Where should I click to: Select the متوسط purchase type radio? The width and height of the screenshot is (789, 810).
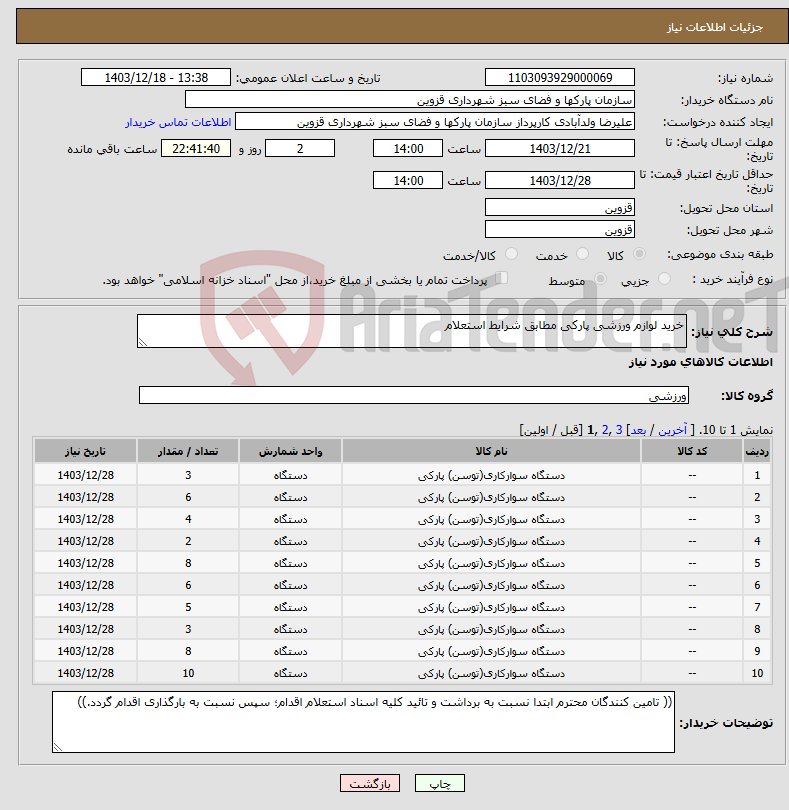coord(600,279)
